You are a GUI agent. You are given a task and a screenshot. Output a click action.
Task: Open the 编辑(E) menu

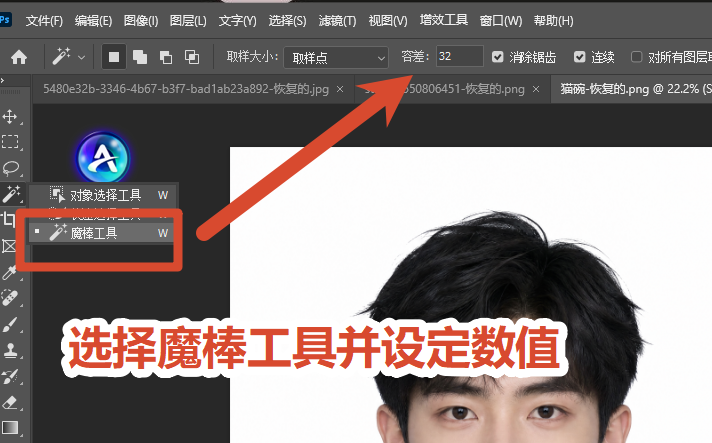click(x=93, y=20)
